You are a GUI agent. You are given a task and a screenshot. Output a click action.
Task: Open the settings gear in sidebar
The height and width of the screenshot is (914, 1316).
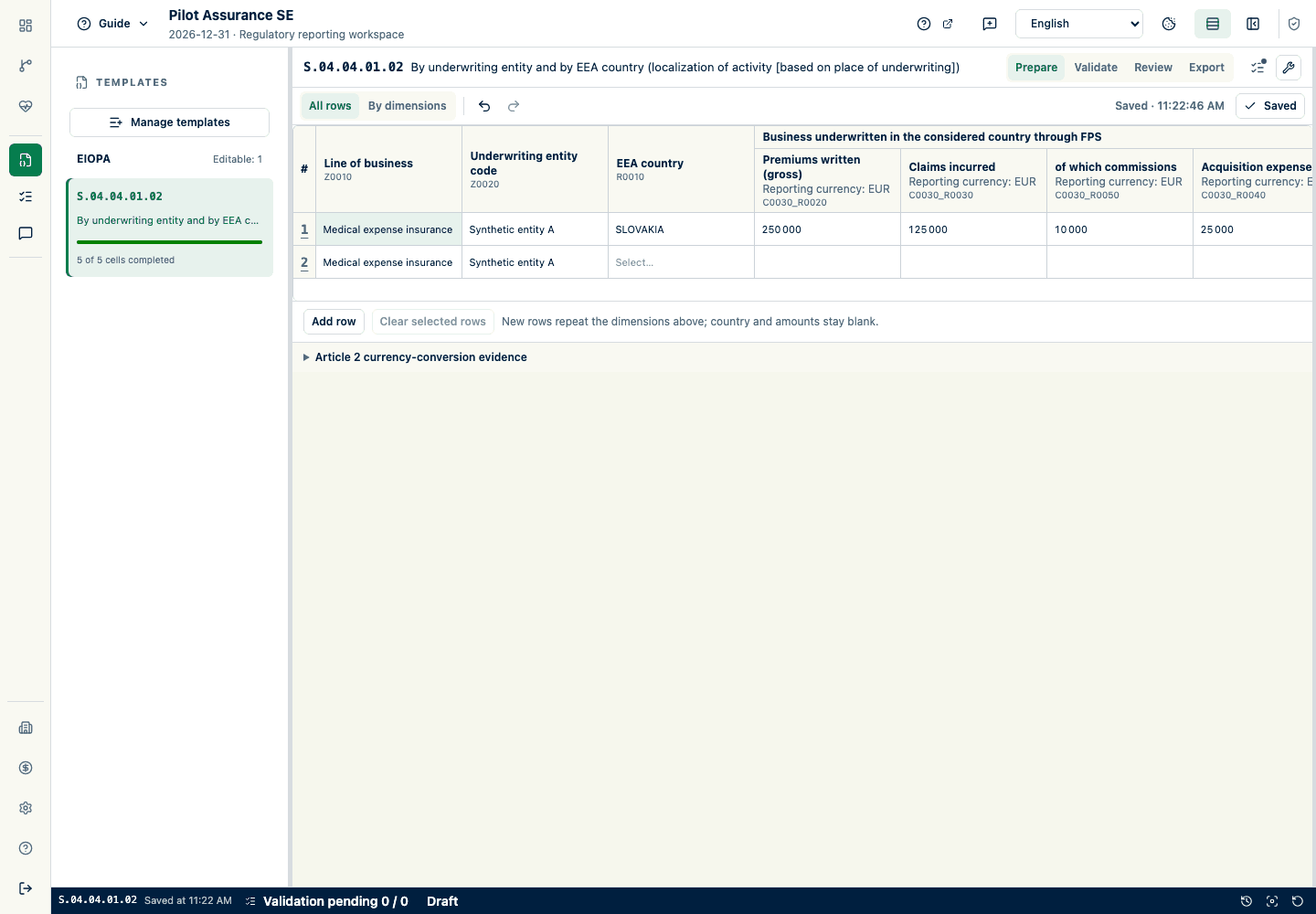(x=26, y=808)
